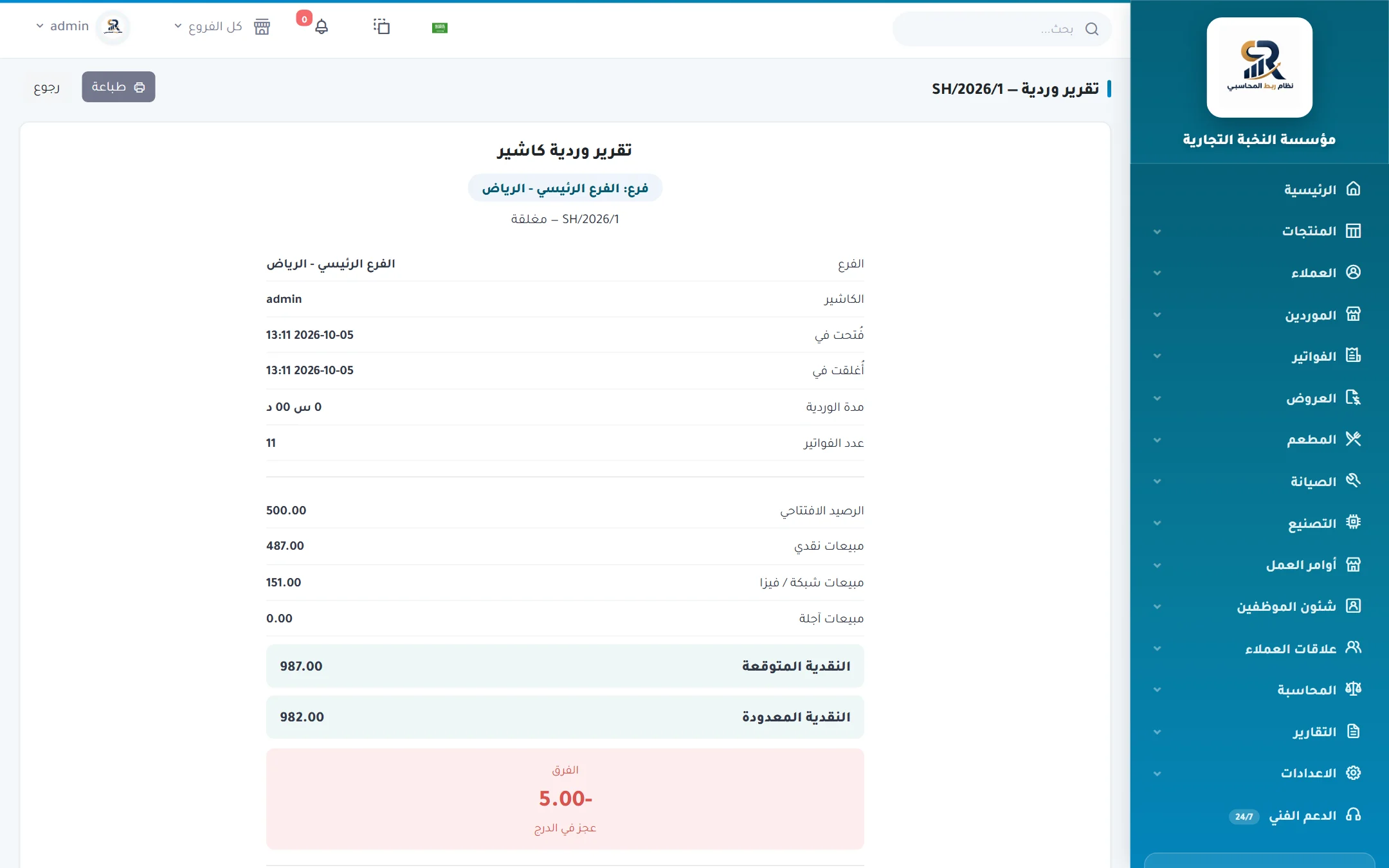Viewport: 1389px width, 868px height.
Task: Click the العملاء customer icon
Action: tap(1353, 273)
